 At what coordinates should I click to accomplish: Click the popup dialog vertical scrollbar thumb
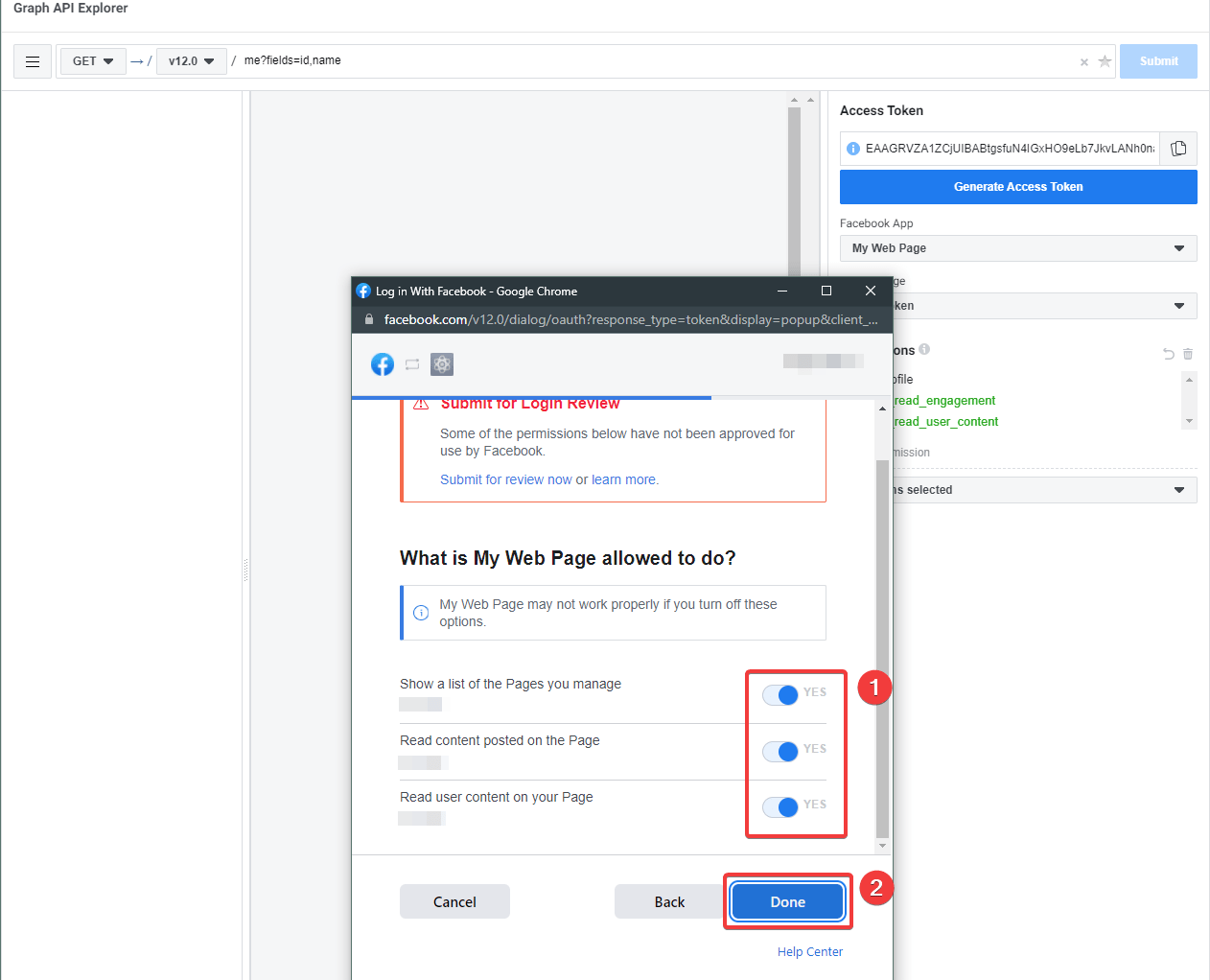point(882,647)
